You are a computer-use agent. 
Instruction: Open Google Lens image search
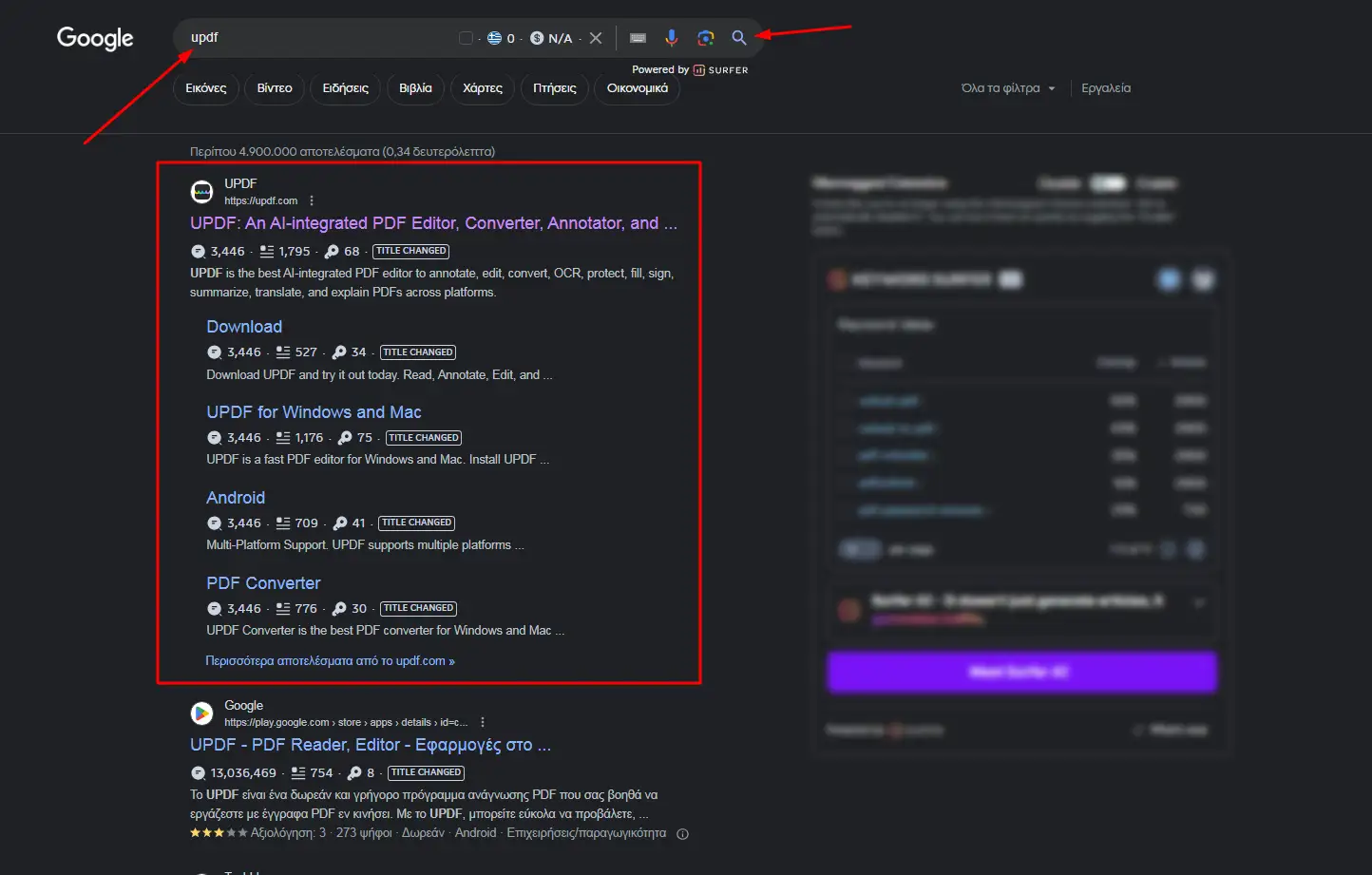[705, 38]
